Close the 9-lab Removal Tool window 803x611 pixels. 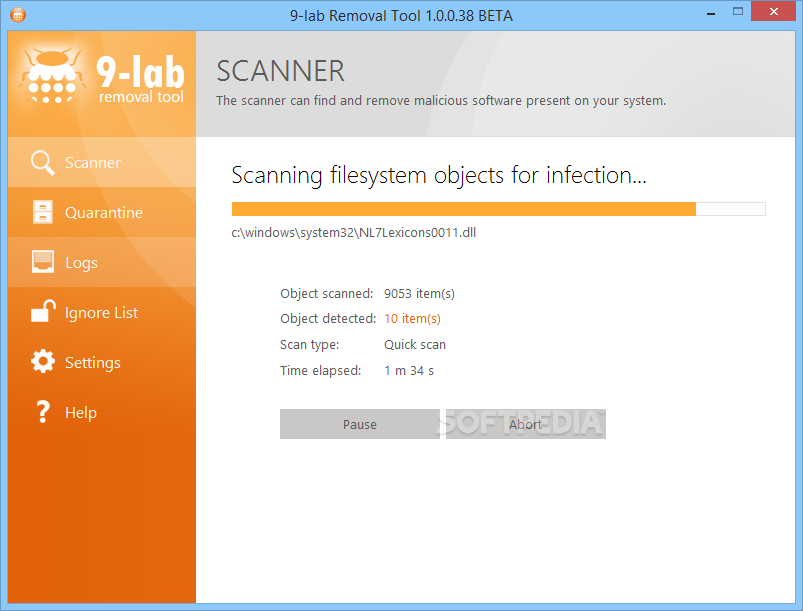pyautogui.click(x=773, y=11)
